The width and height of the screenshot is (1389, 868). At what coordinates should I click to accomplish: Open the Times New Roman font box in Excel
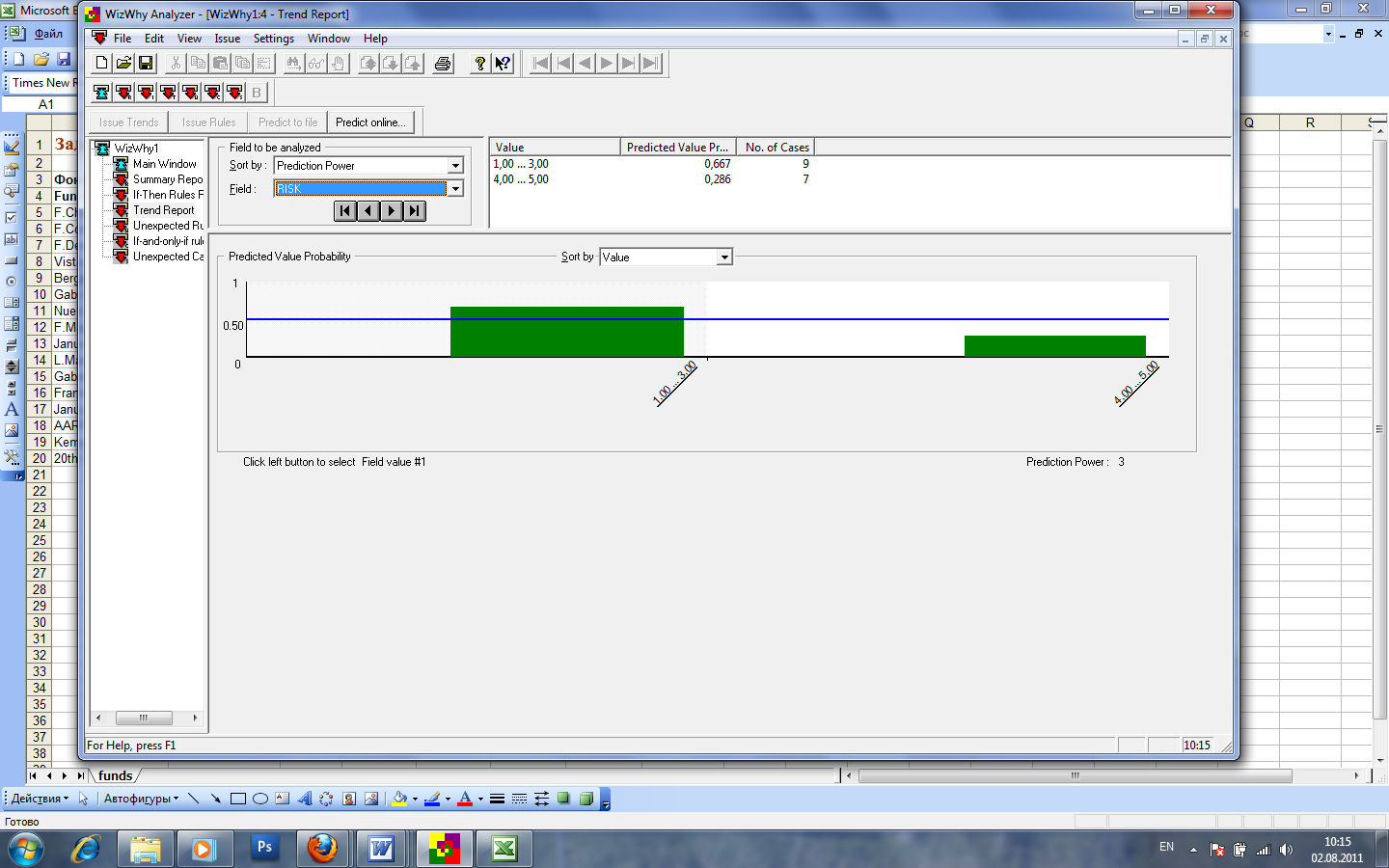[43, 83]
